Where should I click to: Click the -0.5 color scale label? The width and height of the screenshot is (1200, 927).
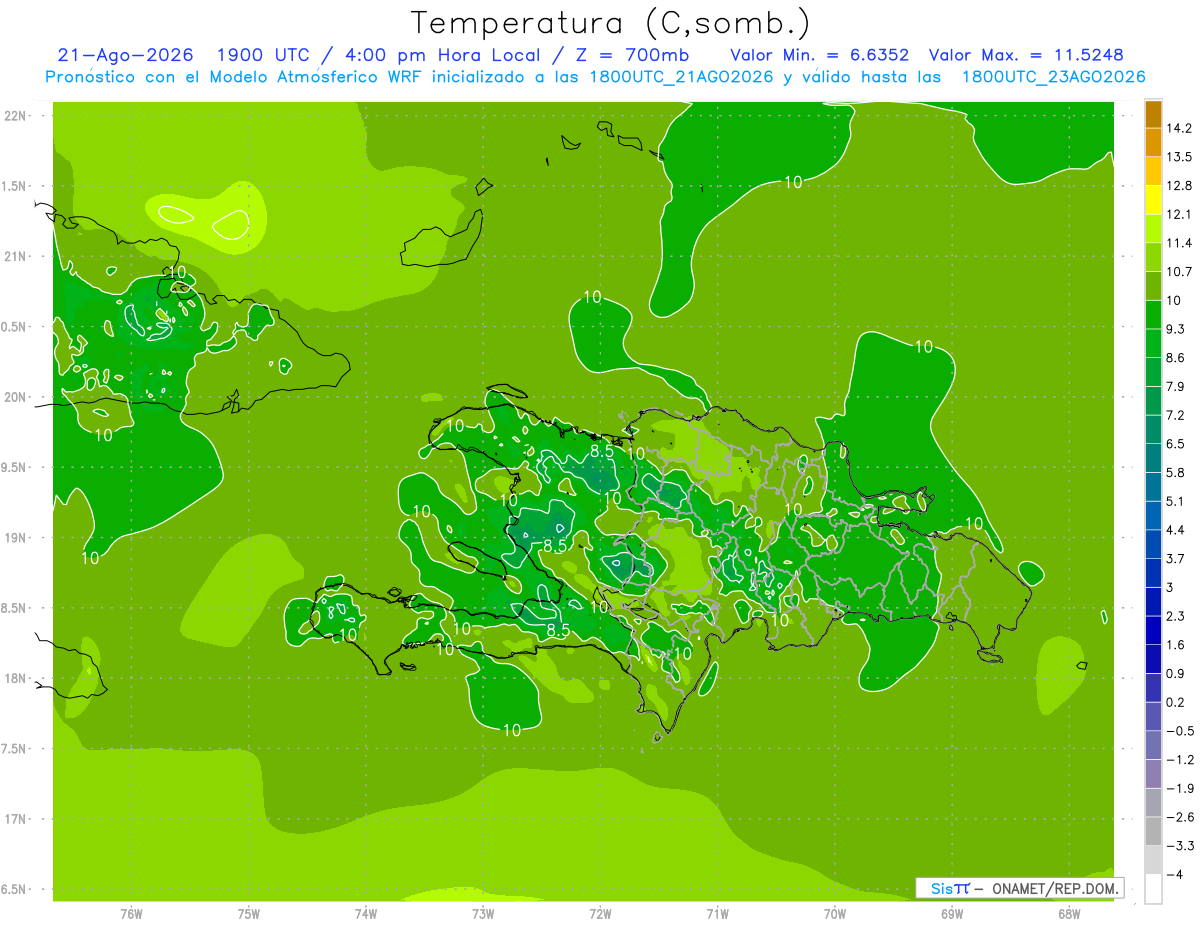[1179, 731]
